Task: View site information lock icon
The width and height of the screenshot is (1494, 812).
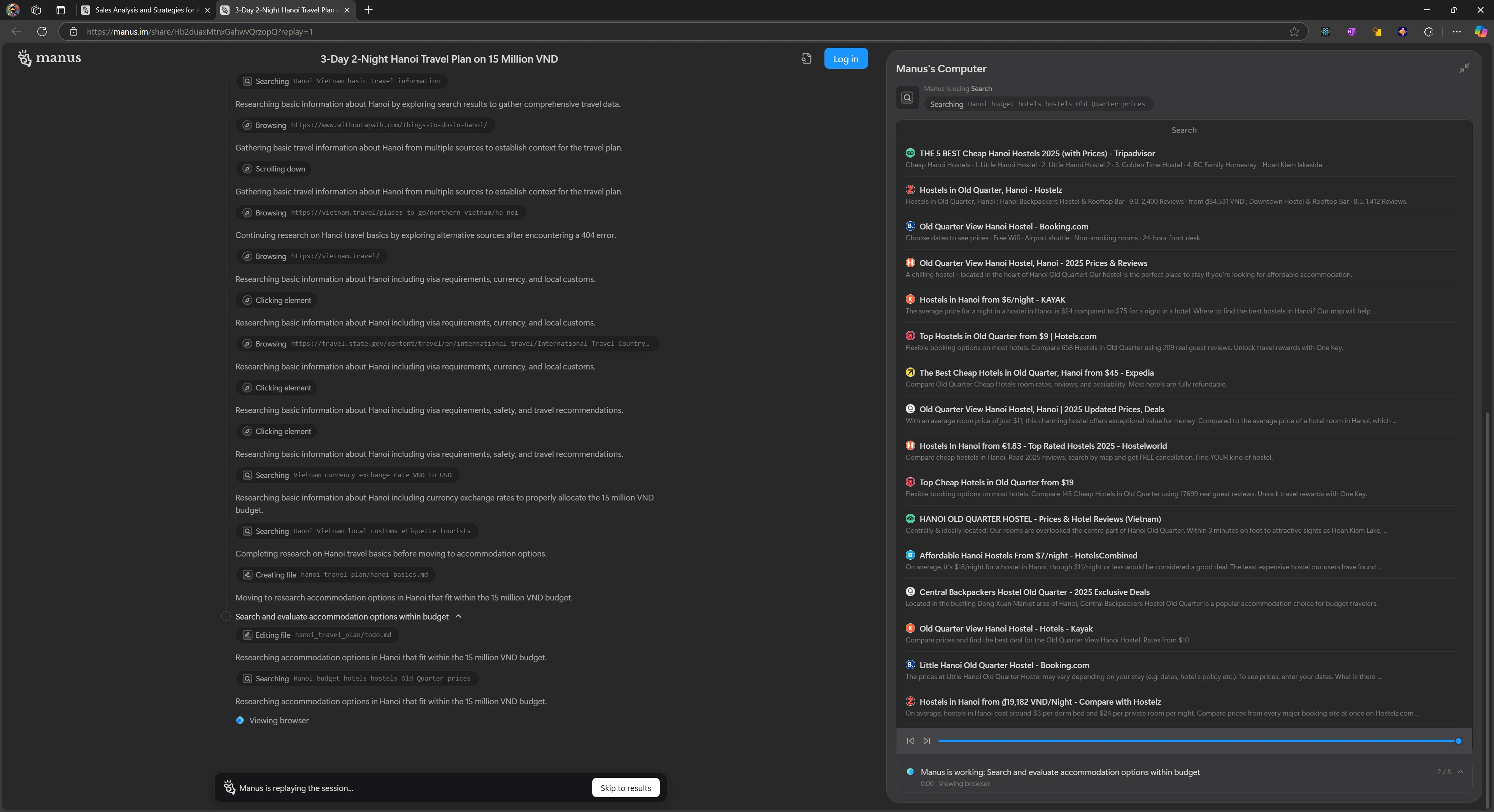Action: click(73, 31)
